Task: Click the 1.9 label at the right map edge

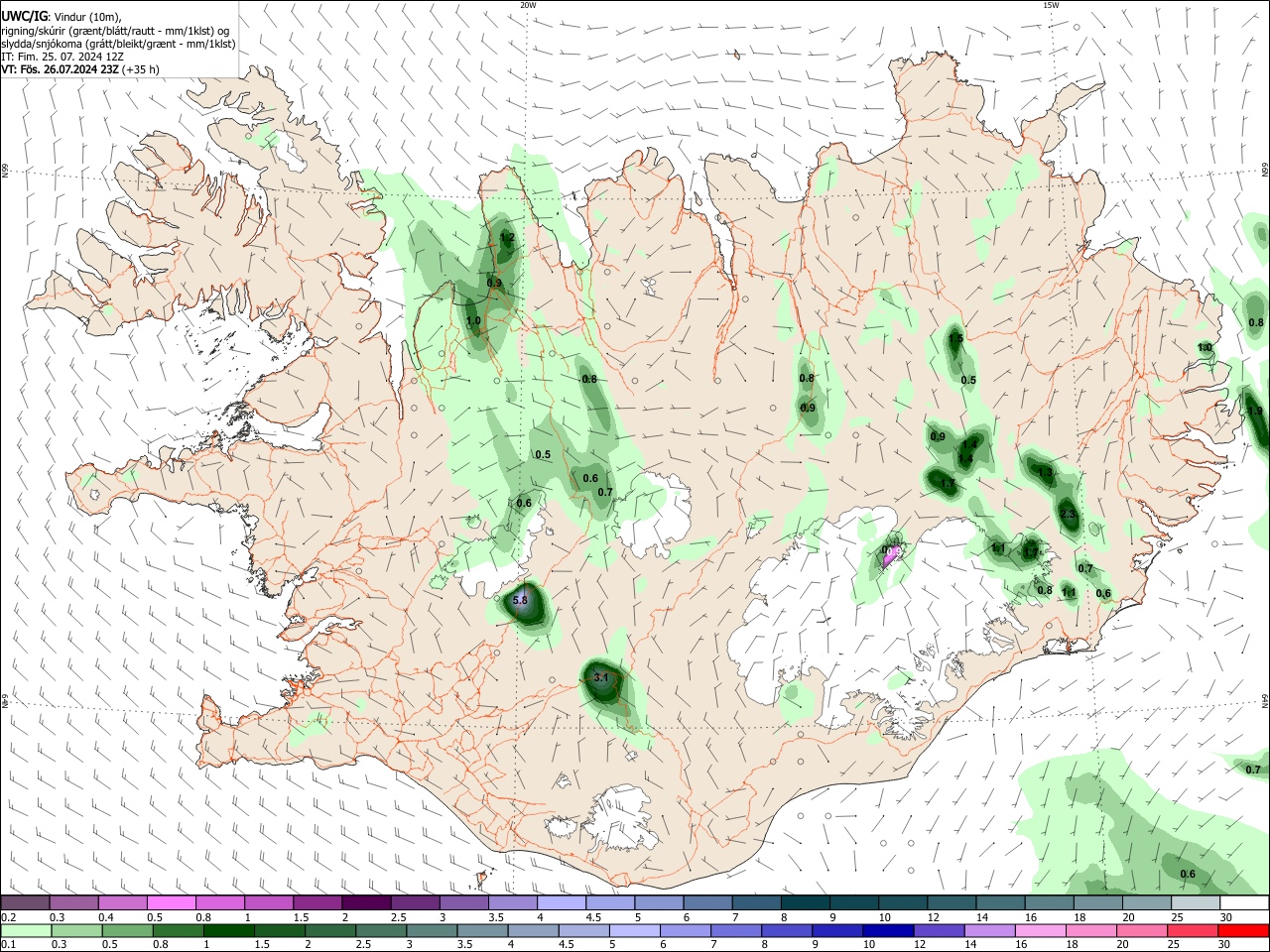Action: pyautogui.click(x=1255, y=412)
